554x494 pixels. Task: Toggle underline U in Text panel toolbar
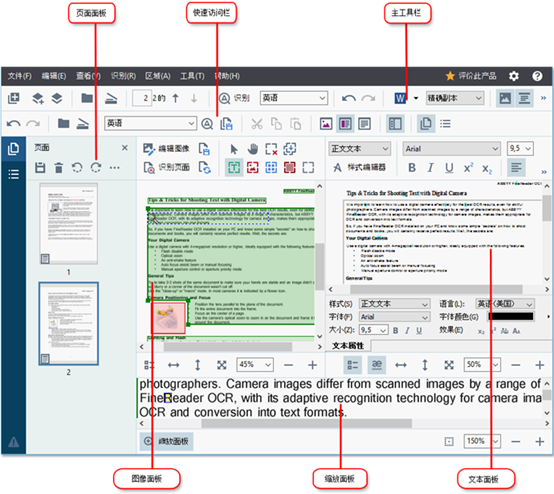tap(449, 168)
